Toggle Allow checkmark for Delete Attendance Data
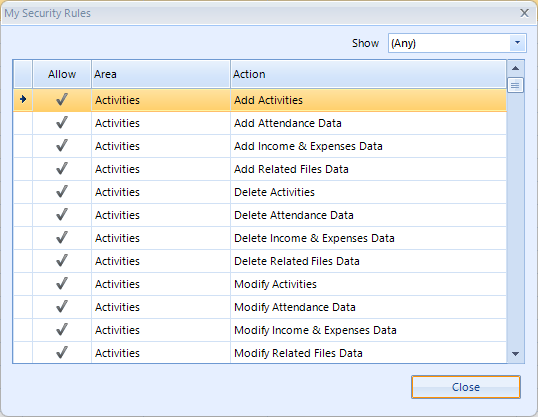538x417 pixels. point(62,215)
